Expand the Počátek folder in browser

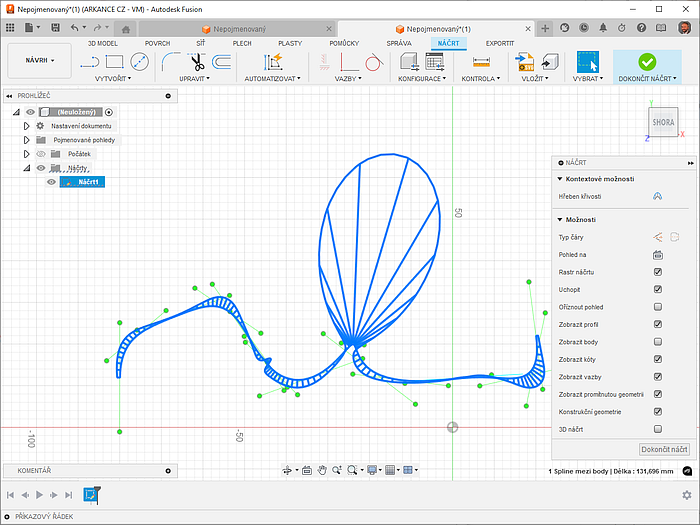27,154
